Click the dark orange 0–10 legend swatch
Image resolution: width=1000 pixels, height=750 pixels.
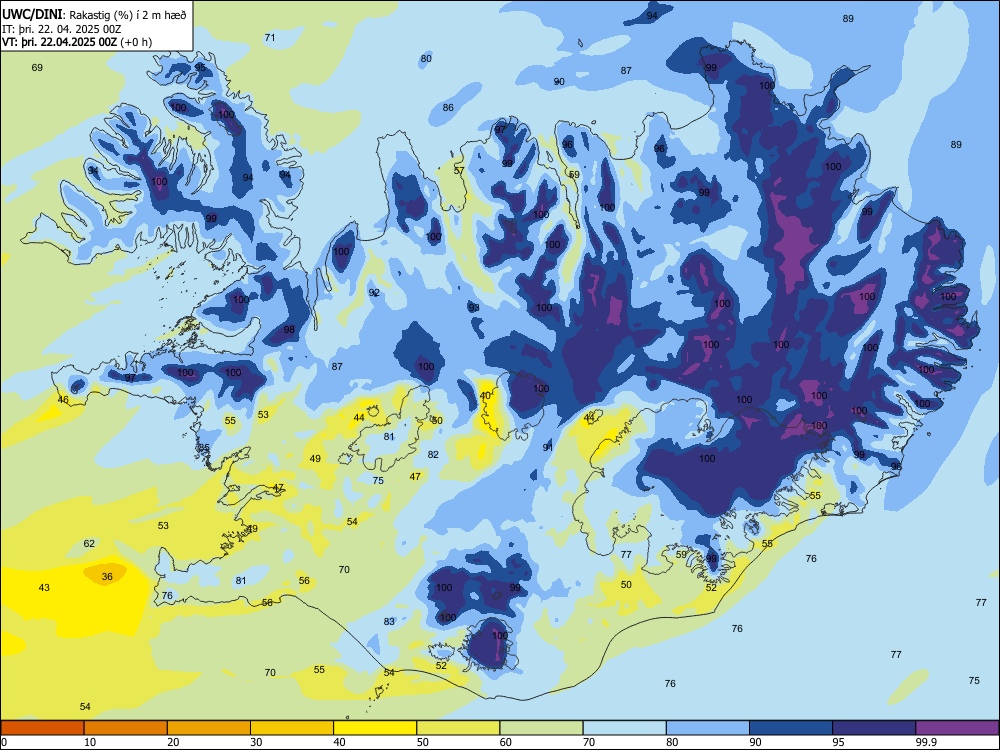(43, 728)
